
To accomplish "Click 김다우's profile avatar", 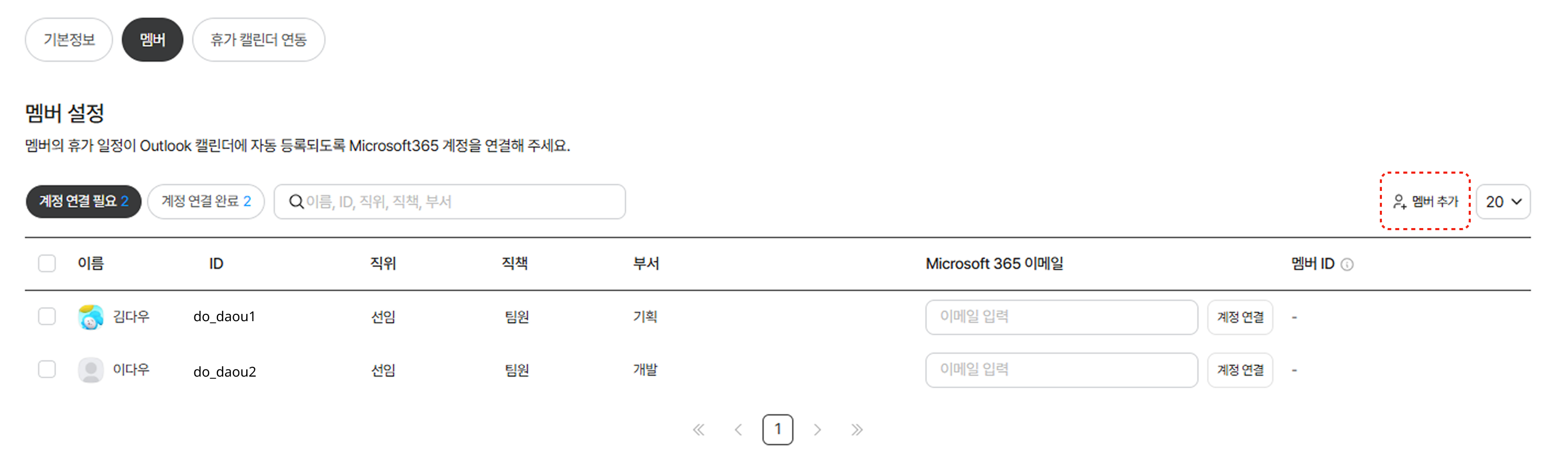I will (x=91, y=317).
